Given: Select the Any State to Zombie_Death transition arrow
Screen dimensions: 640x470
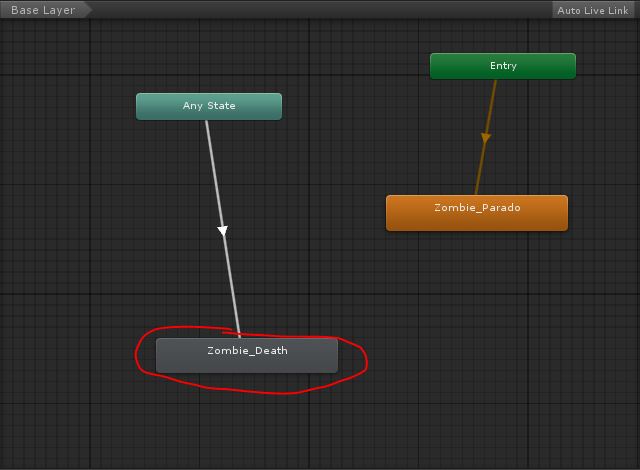Looking at the screenshot, I should pyautogui.click(x=222, y=230).
